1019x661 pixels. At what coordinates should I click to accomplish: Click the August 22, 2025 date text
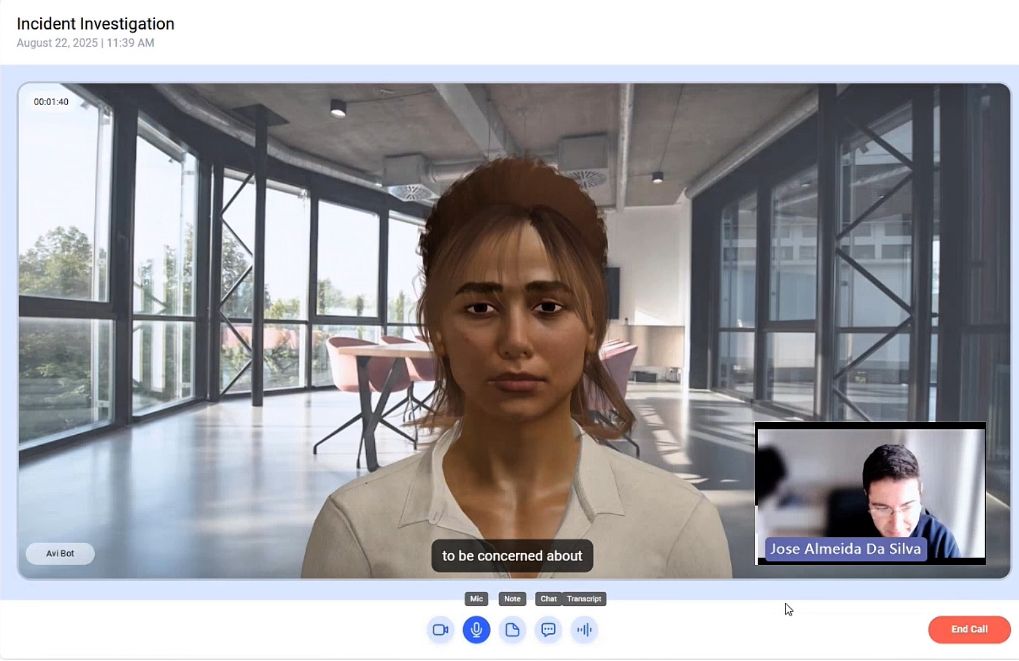coord(57,43)
